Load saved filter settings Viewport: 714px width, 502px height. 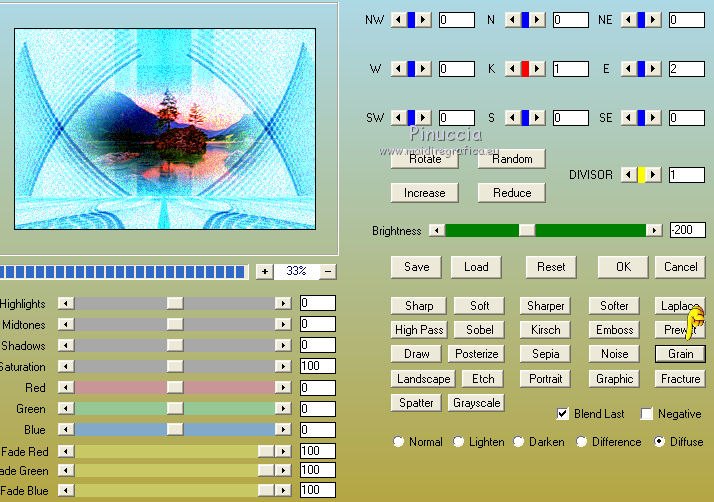(476, 267)
